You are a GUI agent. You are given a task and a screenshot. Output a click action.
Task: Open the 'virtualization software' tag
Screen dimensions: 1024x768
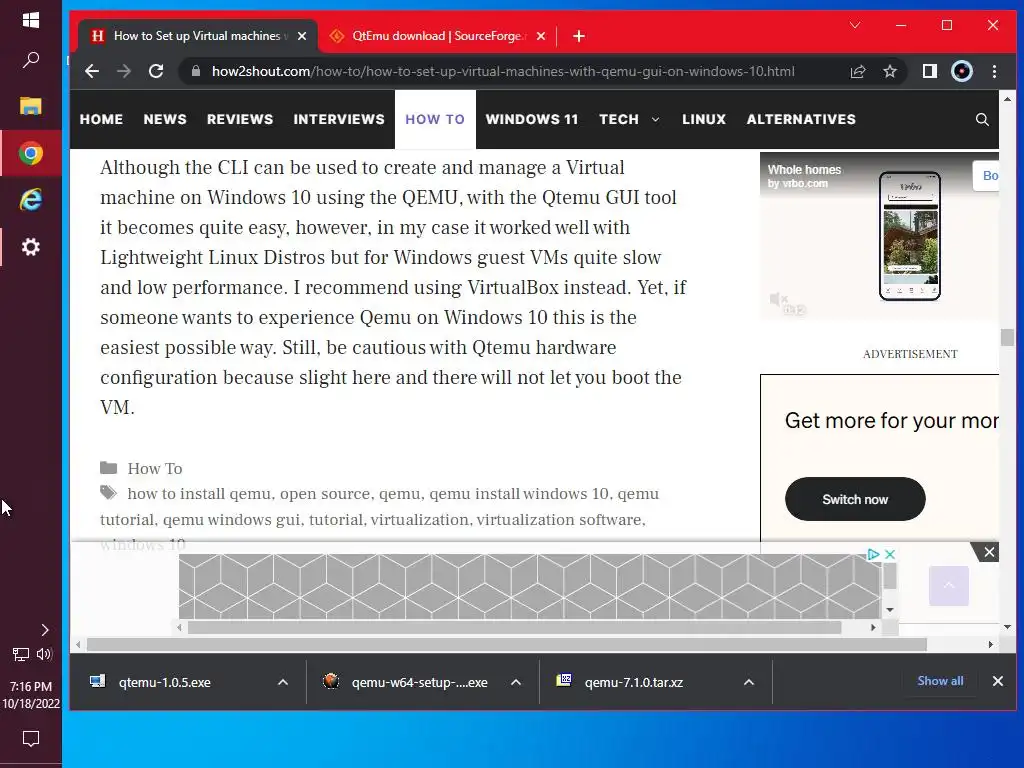[559, 520]
